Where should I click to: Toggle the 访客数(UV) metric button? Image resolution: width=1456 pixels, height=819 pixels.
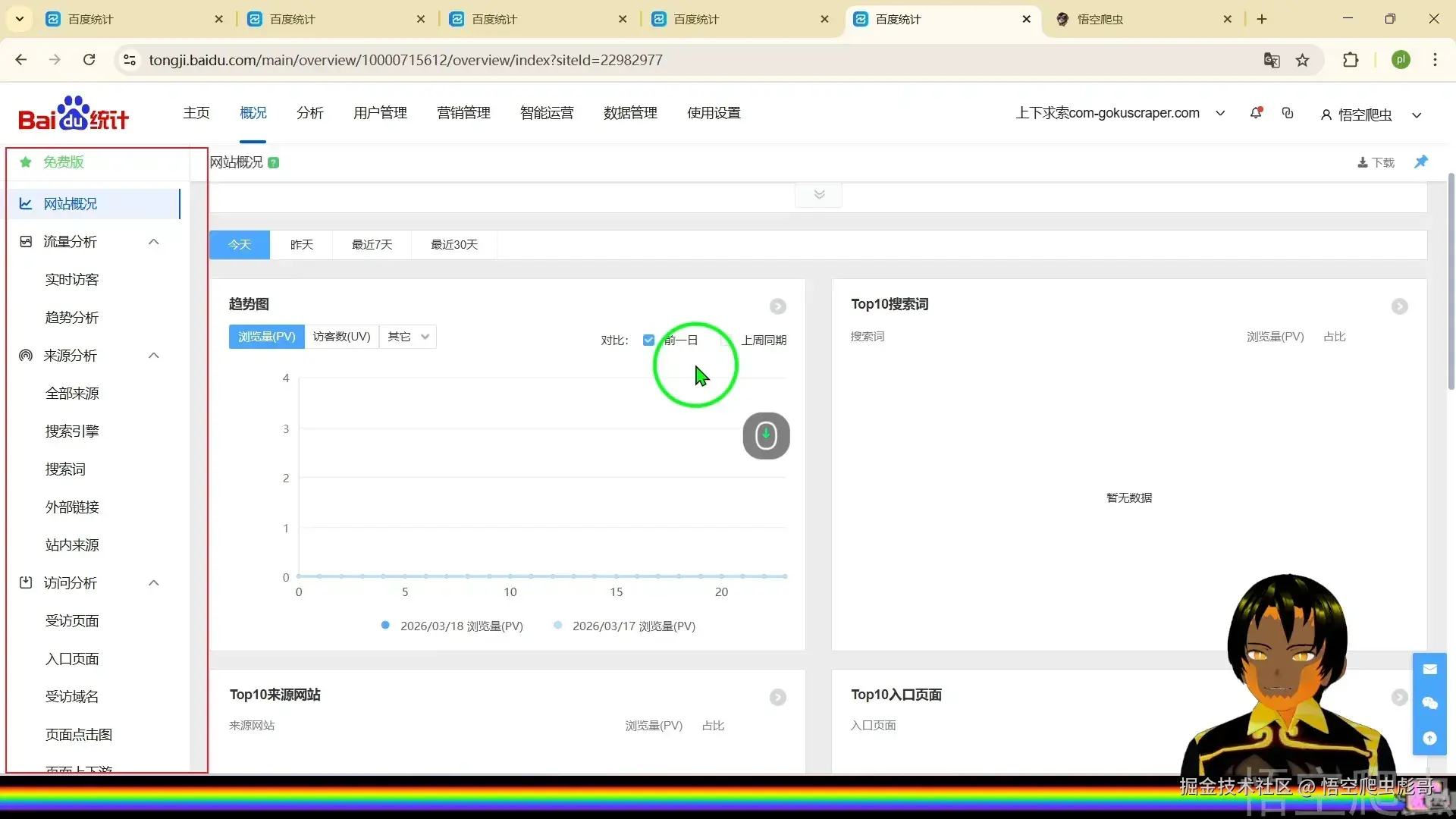pyautogui.click(x=341, y=337)
